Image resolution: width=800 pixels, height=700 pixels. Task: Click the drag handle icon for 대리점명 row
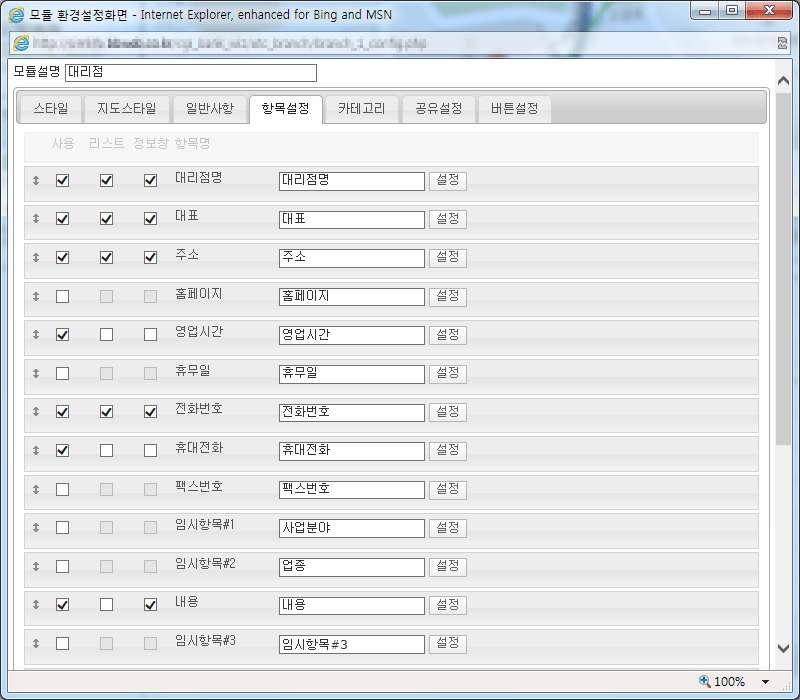click(x=36, y=181)
